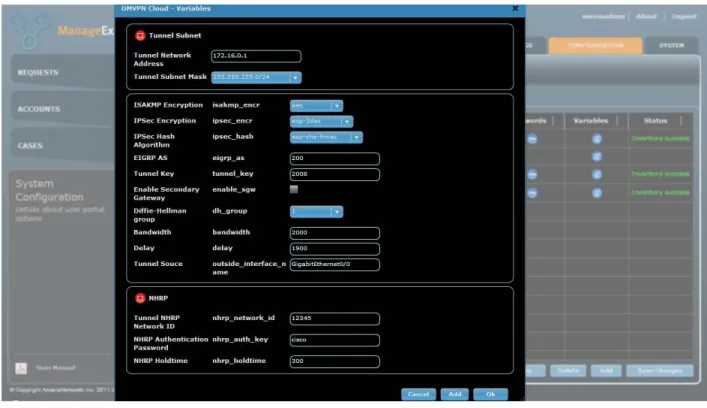Open the User Manual link

tap(55, 368)
